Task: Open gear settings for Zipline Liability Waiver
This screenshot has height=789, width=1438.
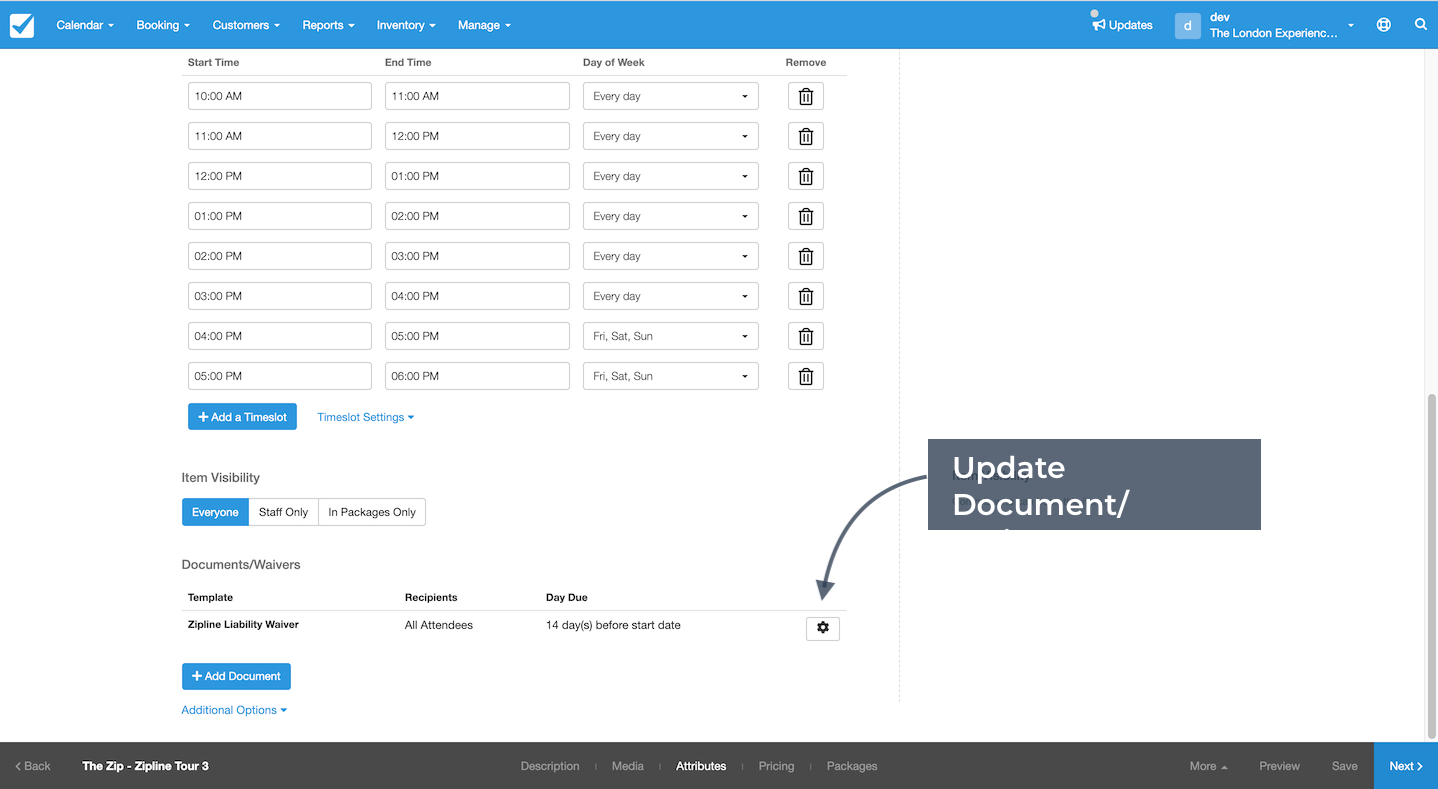Action: point(823,627)
